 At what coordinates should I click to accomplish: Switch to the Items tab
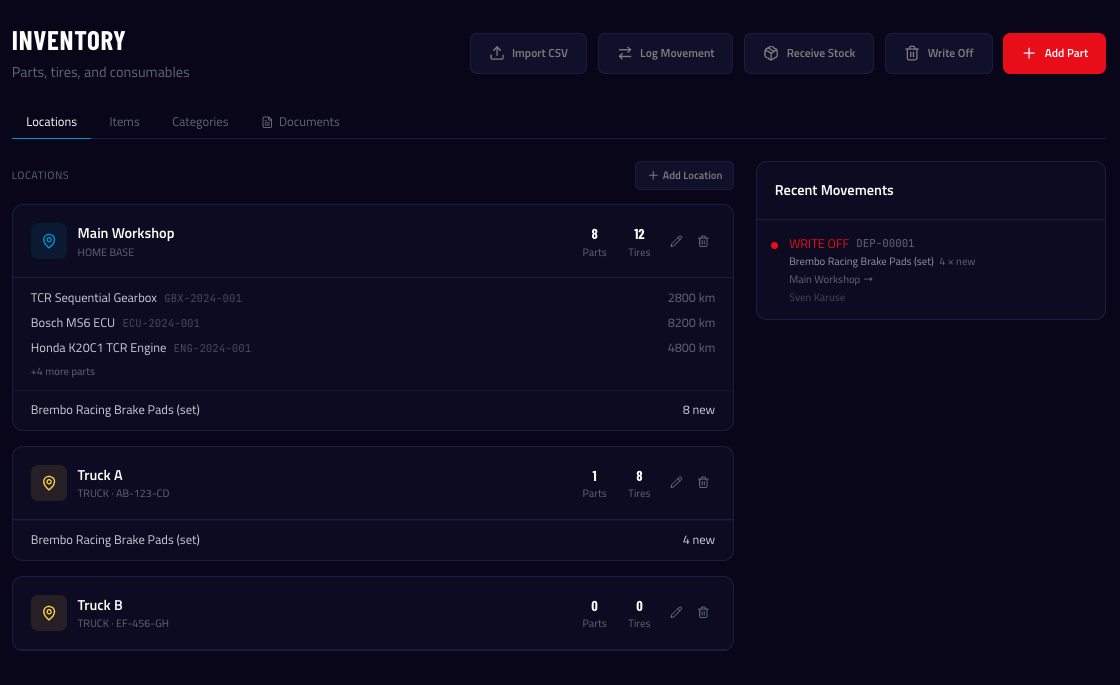[x=124, y=122]
